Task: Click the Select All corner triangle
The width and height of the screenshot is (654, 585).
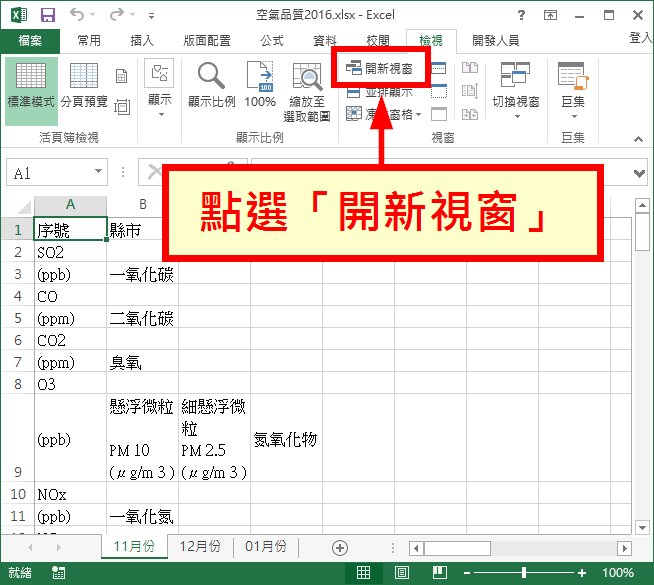Action: 23,206
